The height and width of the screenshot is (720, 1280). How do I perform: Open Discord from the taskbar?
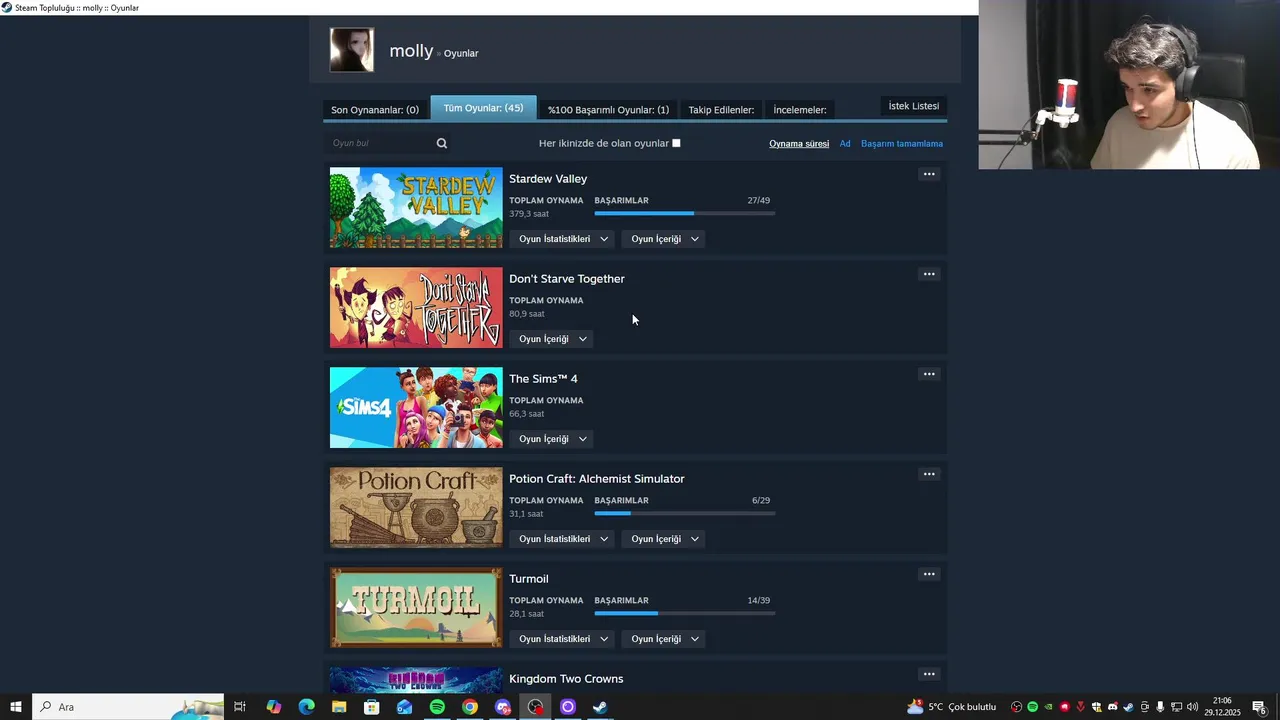[x=503, y=707]
